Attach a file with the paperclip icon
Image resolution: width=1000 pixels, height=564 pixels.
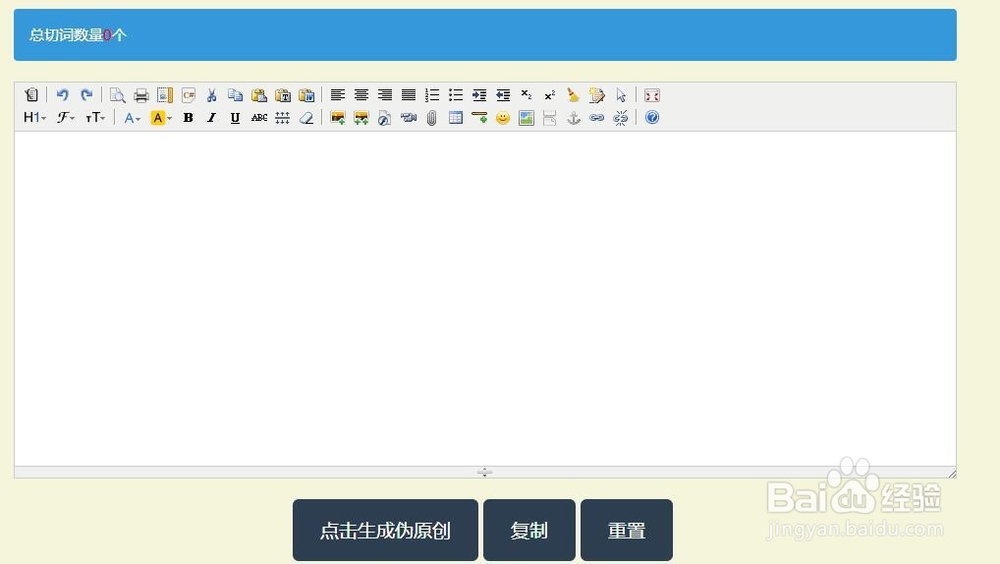point(432,117)
